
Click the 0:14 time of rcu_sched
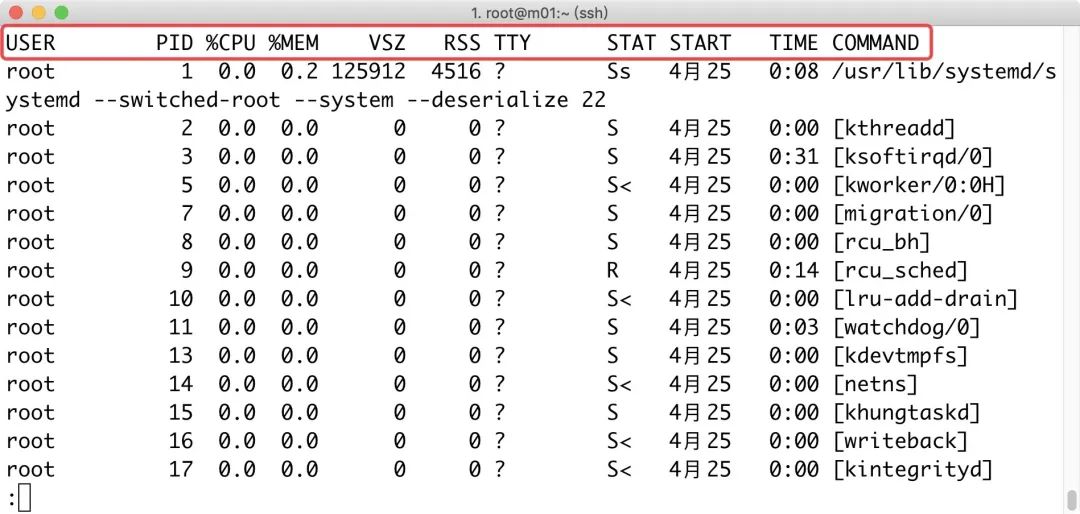794,270
